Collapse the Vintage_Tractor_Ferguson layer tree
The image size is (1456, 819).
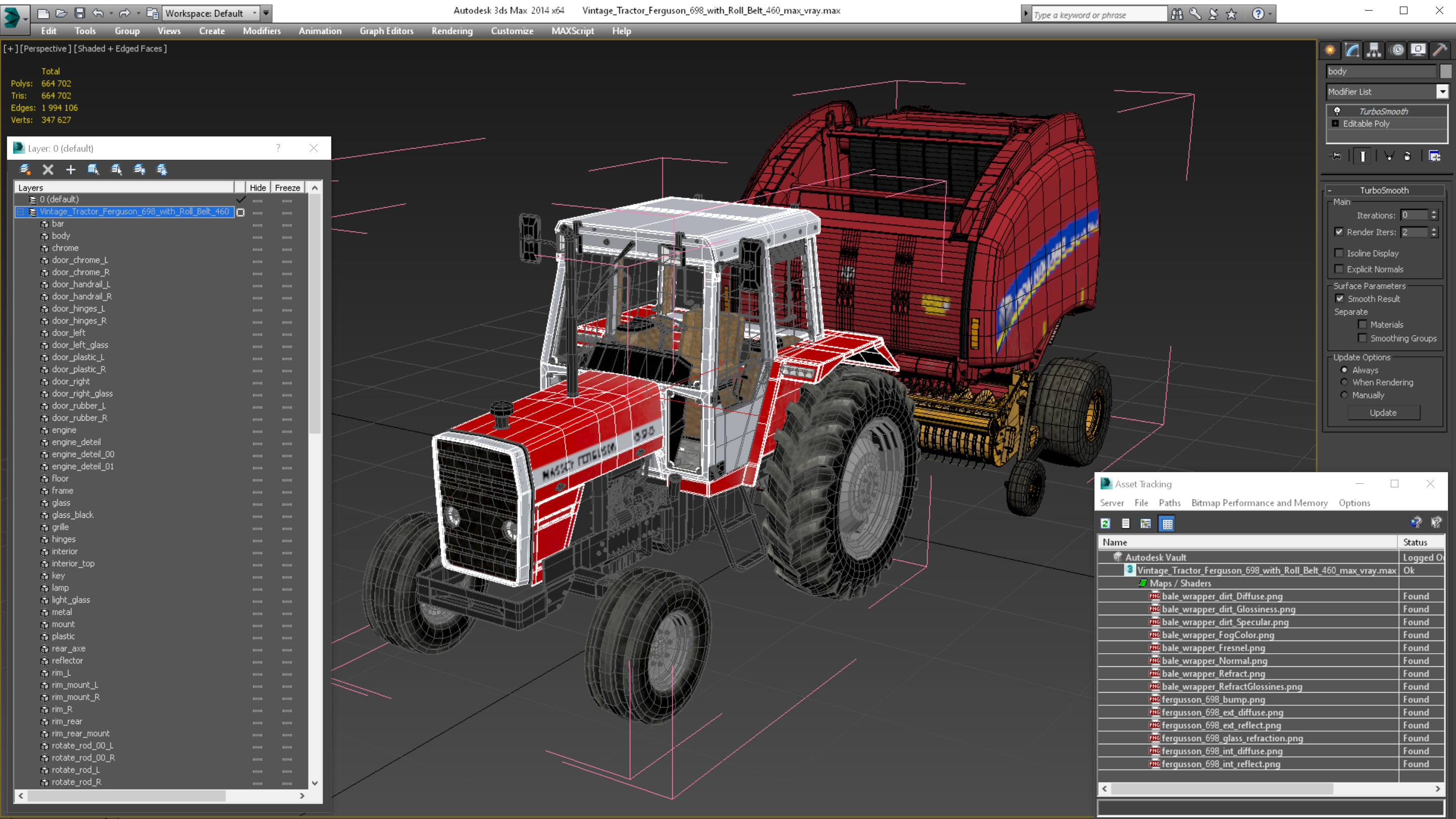20,211
